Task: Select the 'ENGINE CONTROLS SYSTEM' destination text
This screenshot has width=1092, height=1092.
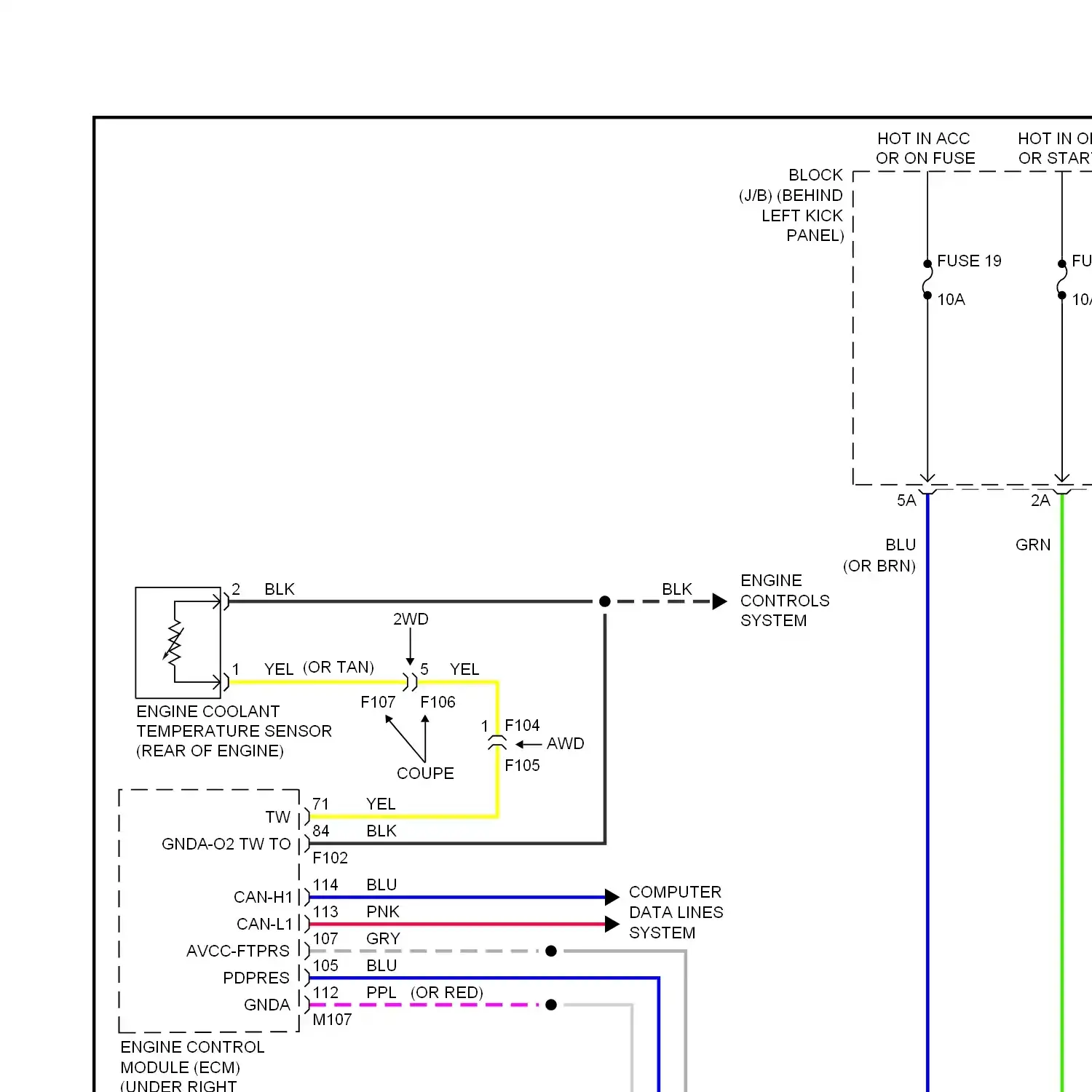Action: point(785,601)
